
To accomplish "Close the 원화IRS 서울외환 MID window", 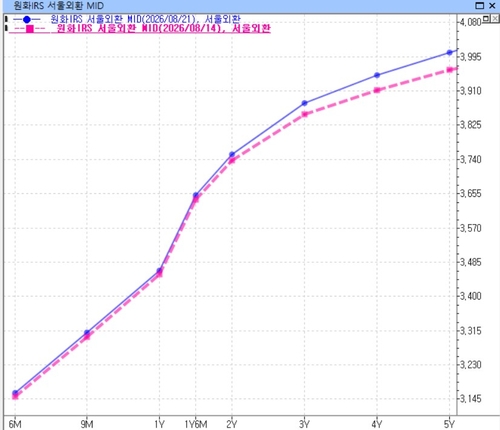I will coord(492,5).
